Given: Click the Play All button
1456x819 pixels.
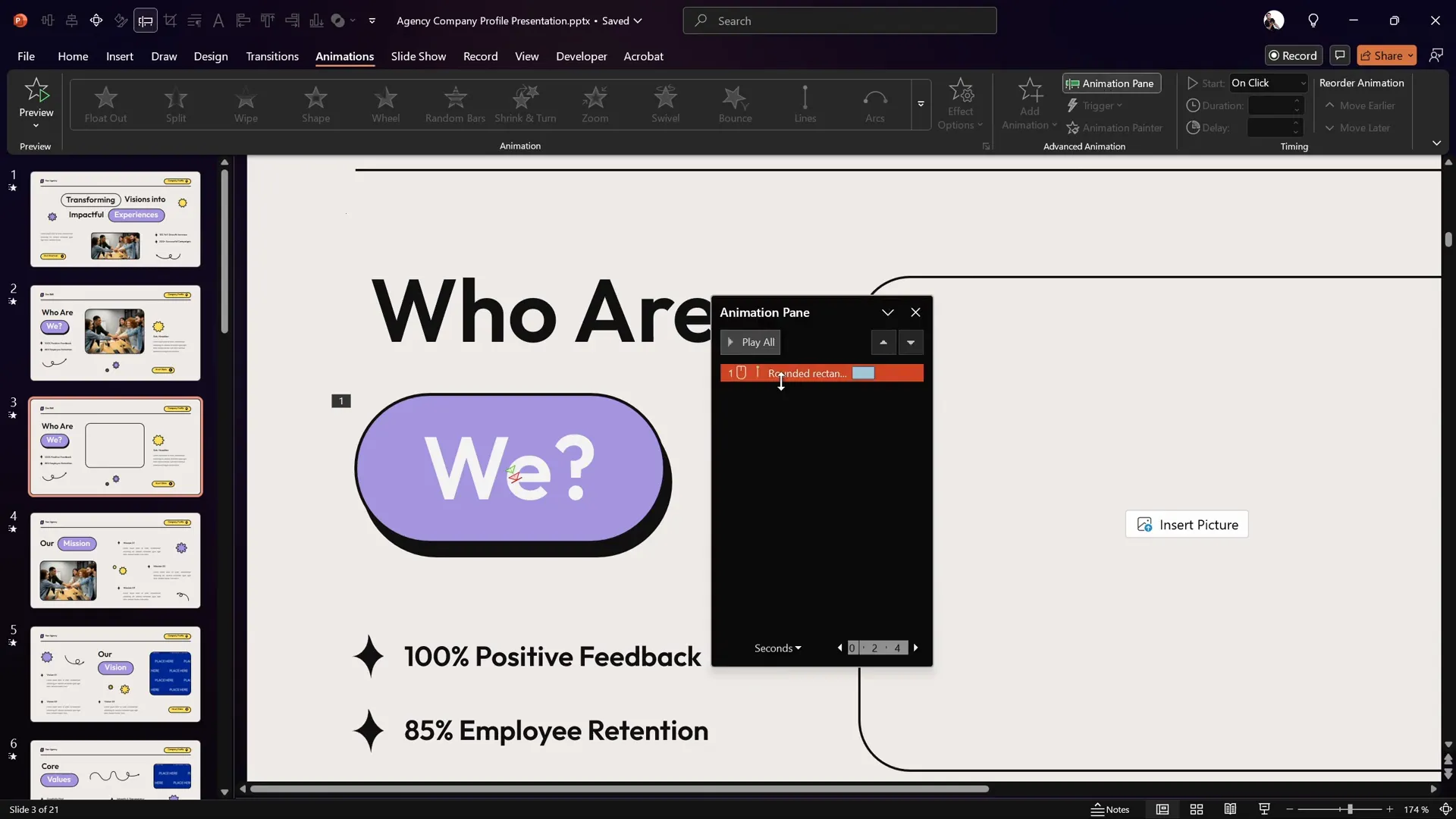Looking at the screenshot, I should 750,342.
